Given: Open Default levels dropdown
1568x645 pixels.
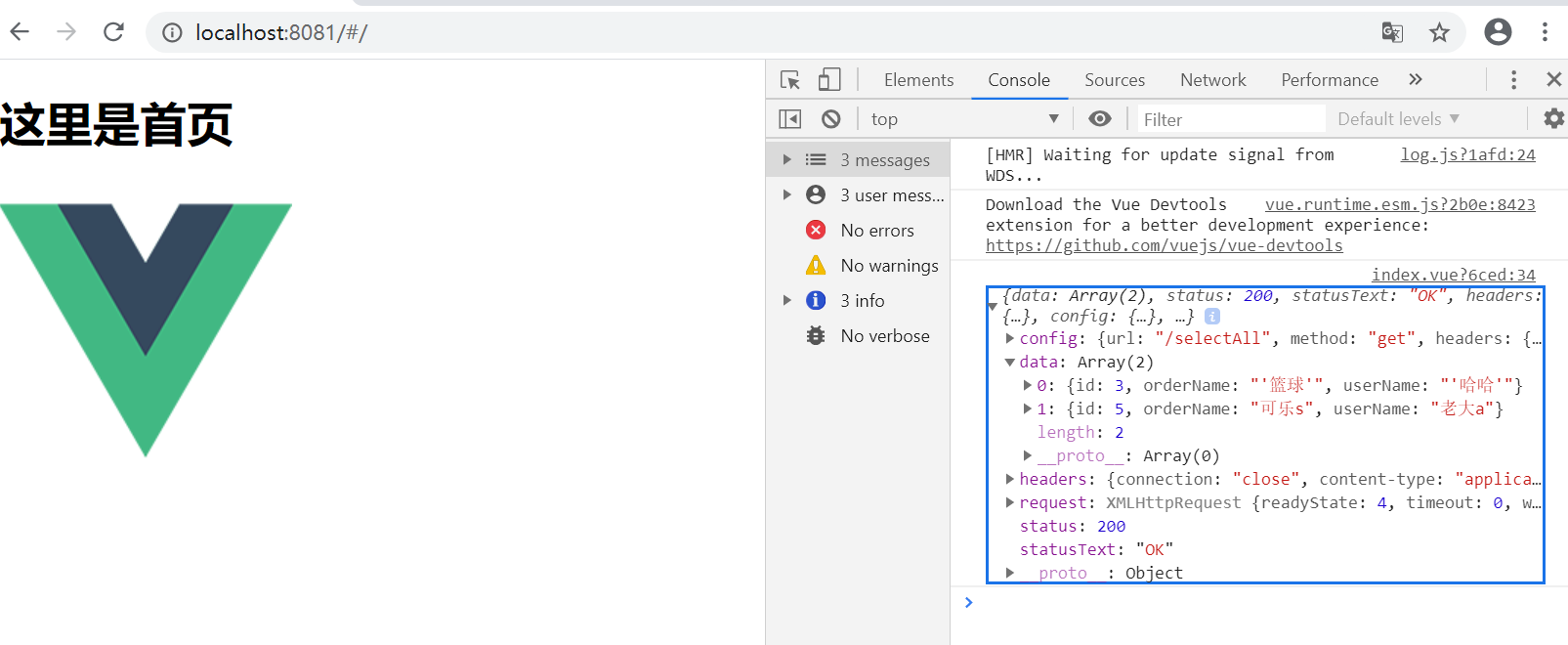Looking at the screenshot, I should tap(1398, 118).
